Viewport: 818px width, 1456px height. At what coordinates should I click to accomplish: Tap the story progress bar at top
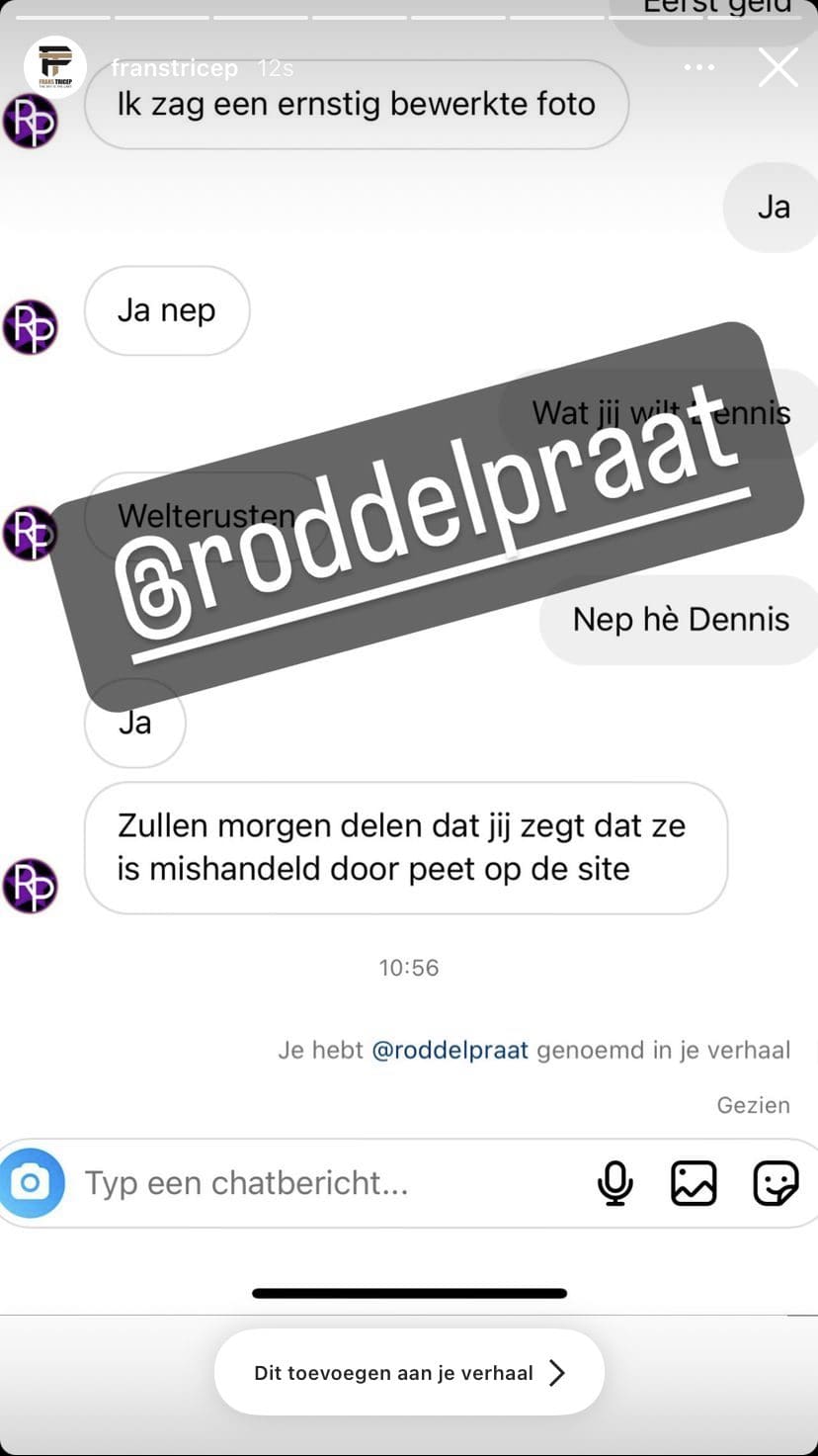coord(409,17)
